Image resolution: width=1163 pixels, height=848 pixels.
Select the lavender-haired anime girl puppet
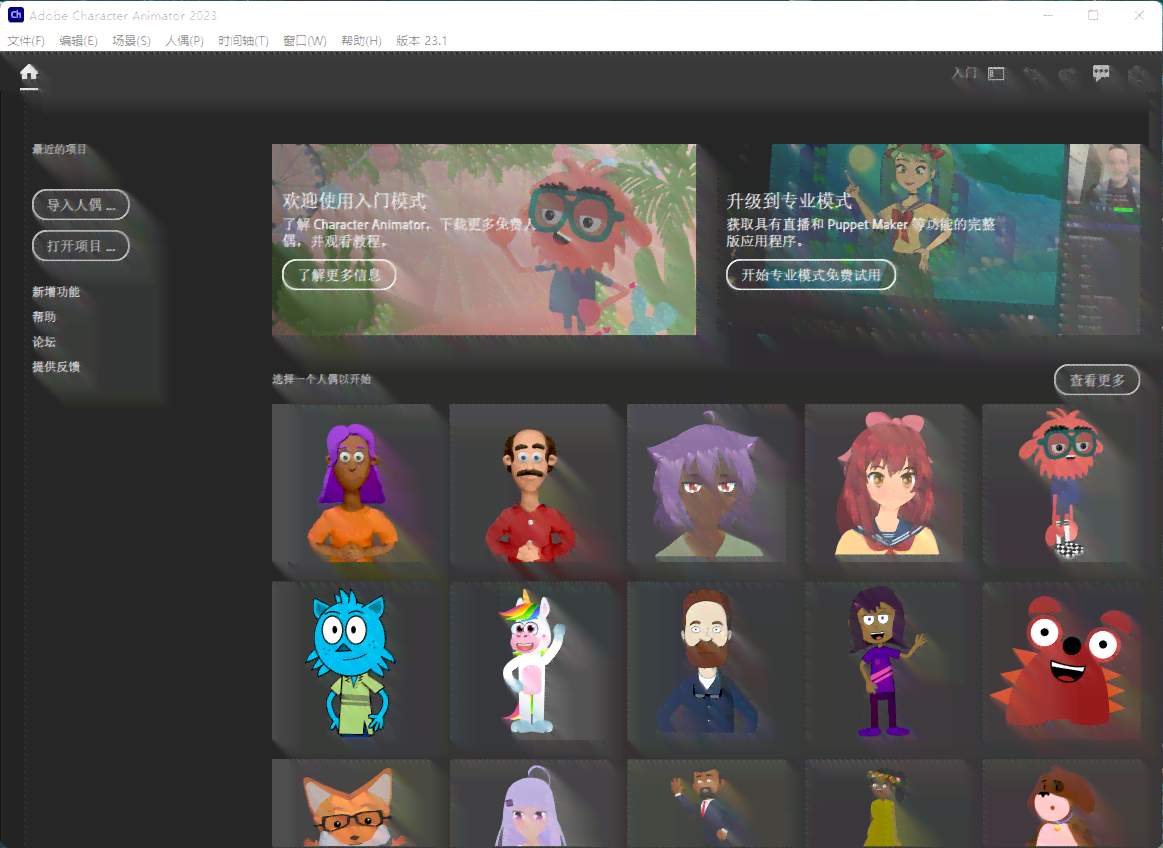529,803
